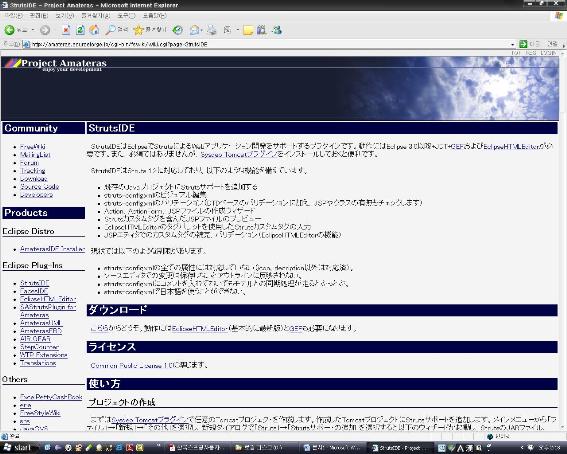Stop page loading with the red X

coord(66,30)
